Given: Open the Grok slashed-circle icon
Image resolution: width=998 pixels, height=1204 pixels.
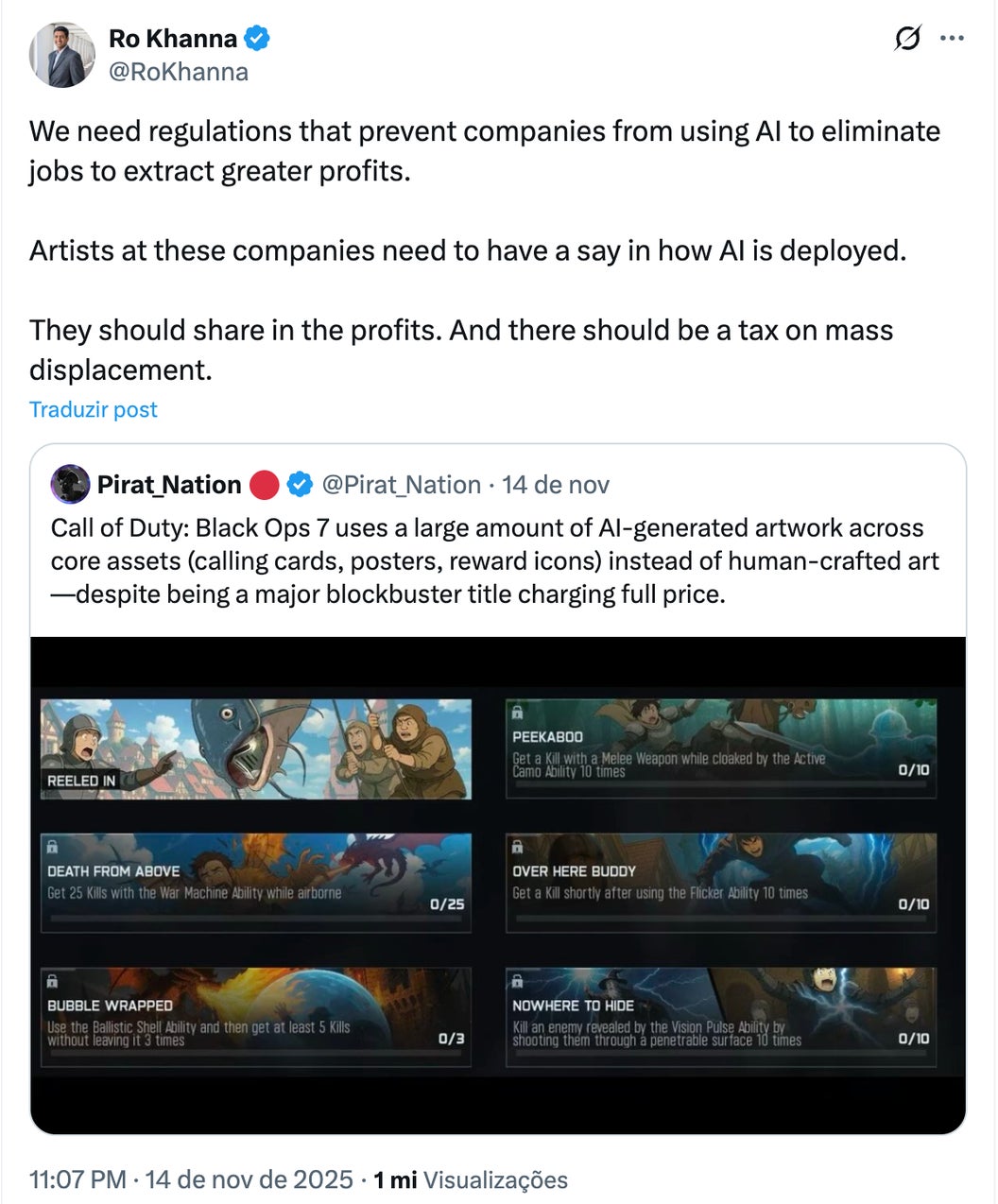Looking at the screenshot, I should (x=906, y=40).
